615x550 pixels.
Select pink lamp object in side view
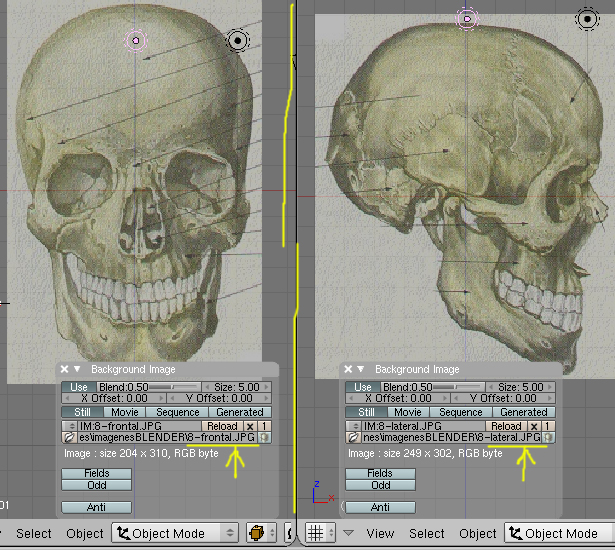coord(467,18)
